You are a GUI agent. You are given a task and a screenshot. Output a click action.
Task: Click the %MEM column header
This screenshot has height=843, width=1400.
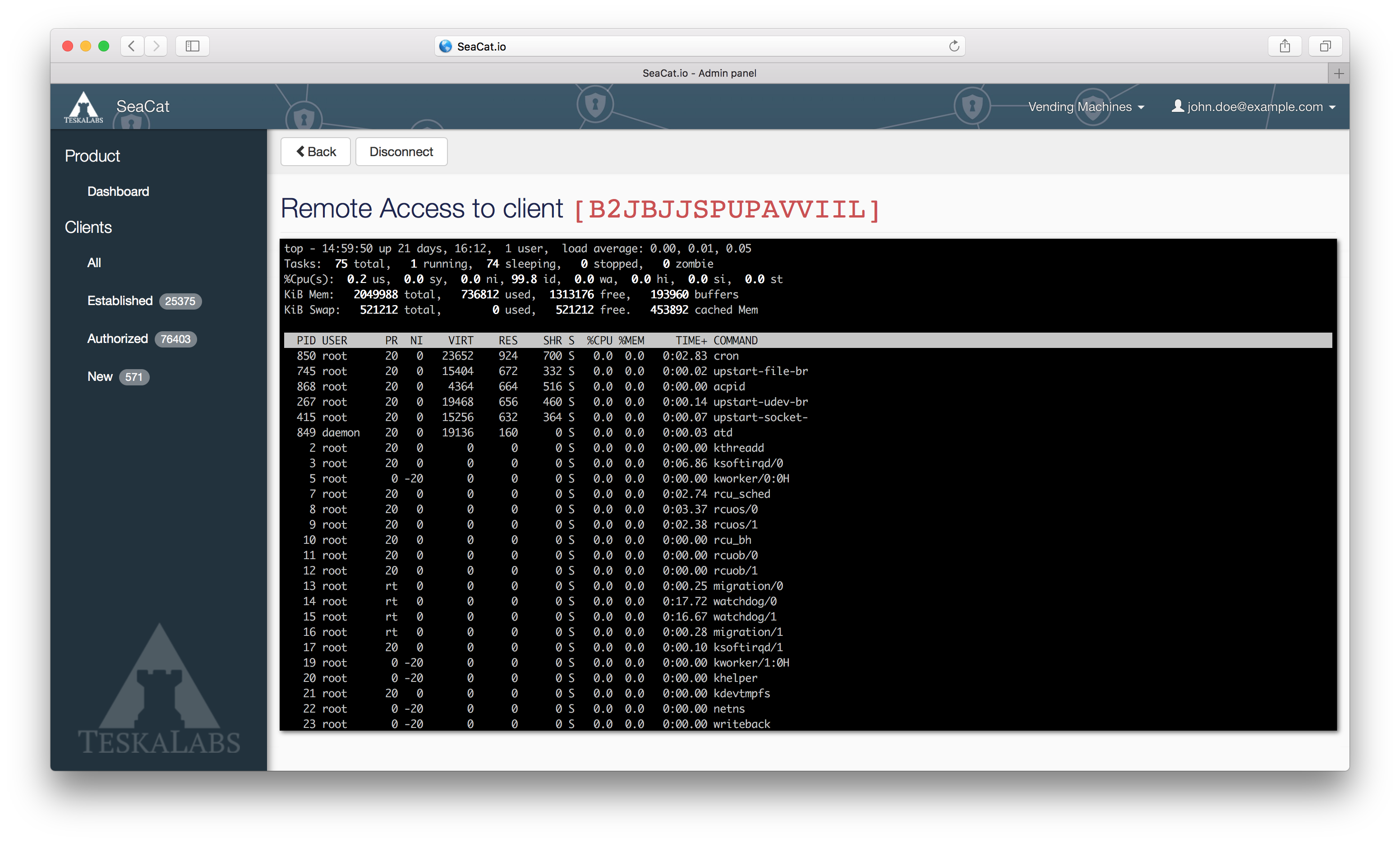point(631,340)
